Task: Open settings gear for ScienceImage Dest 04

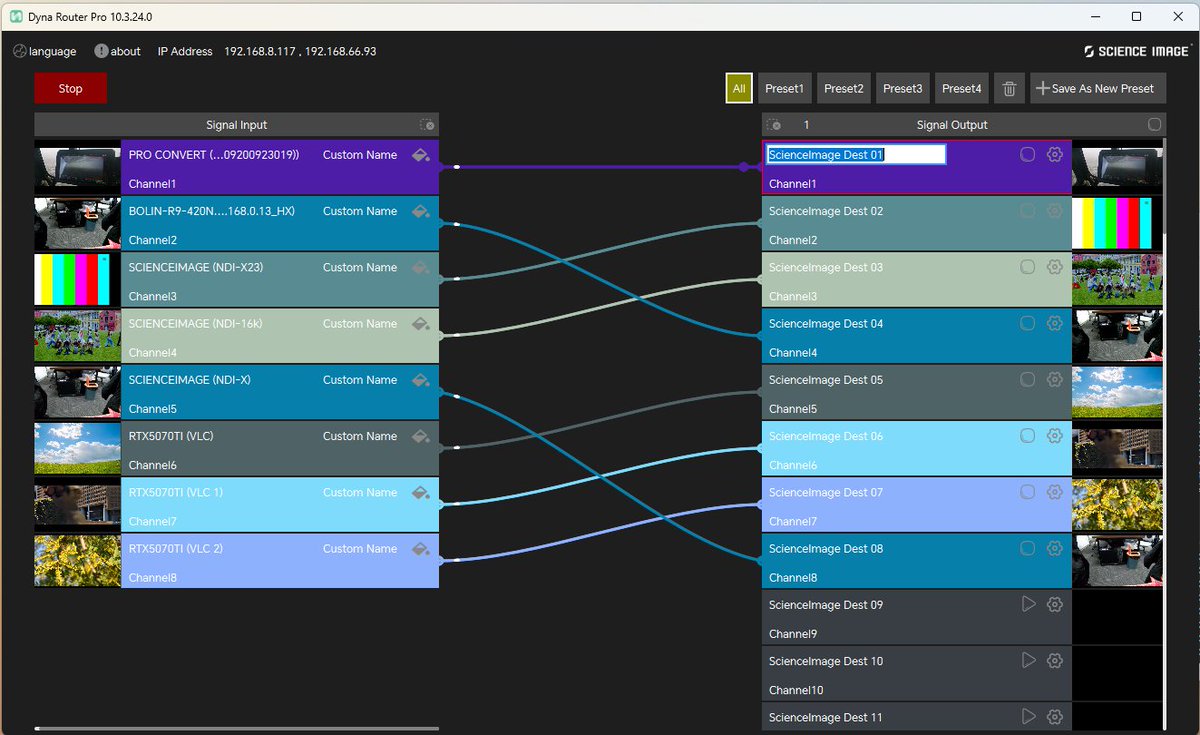Action: 1054,323
